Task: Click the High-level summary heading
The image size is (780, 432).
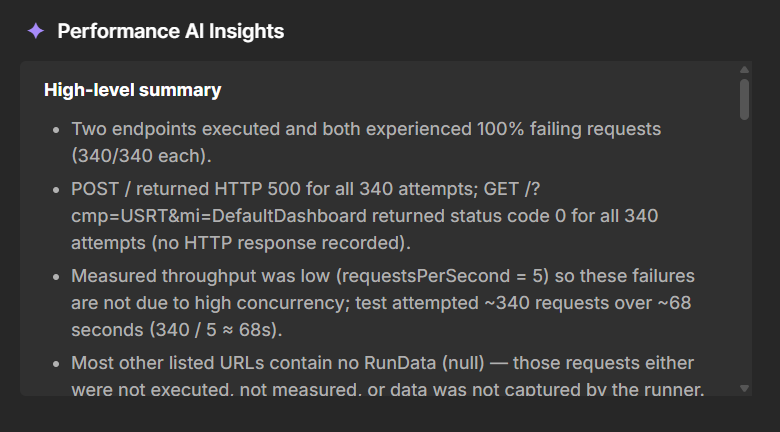Action: pos(132,90)
